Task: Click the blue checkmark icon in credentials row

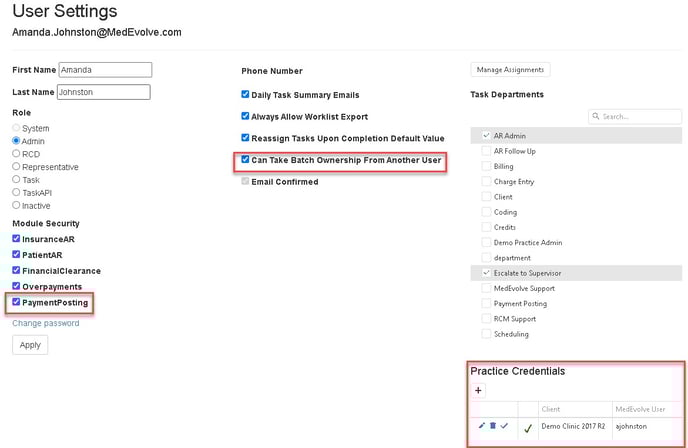Action: point(504,426)
